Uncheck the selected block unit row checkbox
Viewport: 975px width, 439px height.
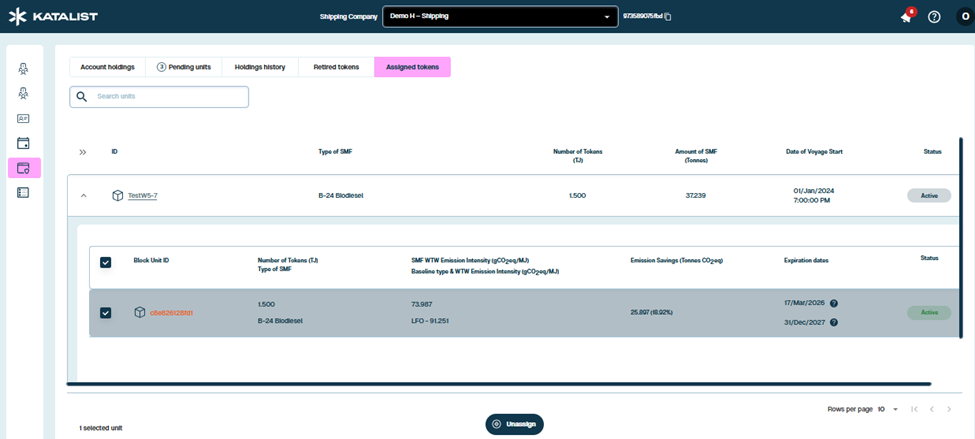[106, 313]
